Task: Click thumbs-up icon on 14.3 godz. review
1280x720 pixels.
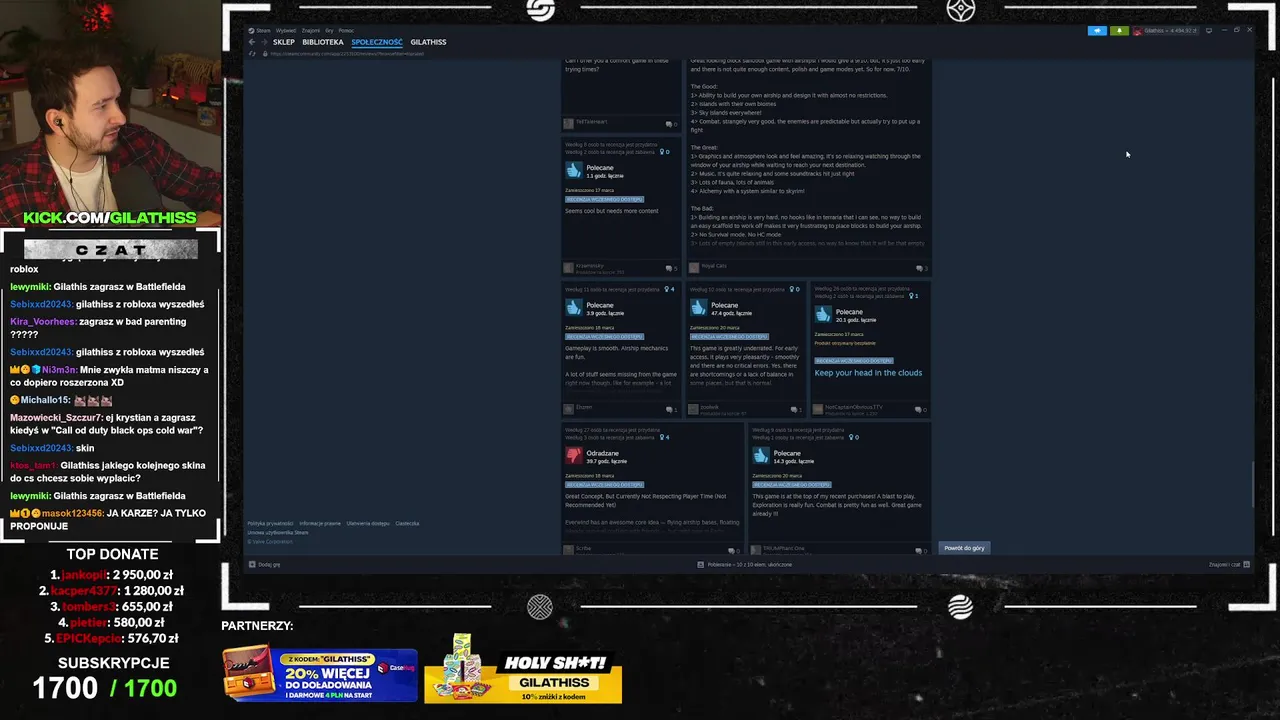Action: click(761, 456)
